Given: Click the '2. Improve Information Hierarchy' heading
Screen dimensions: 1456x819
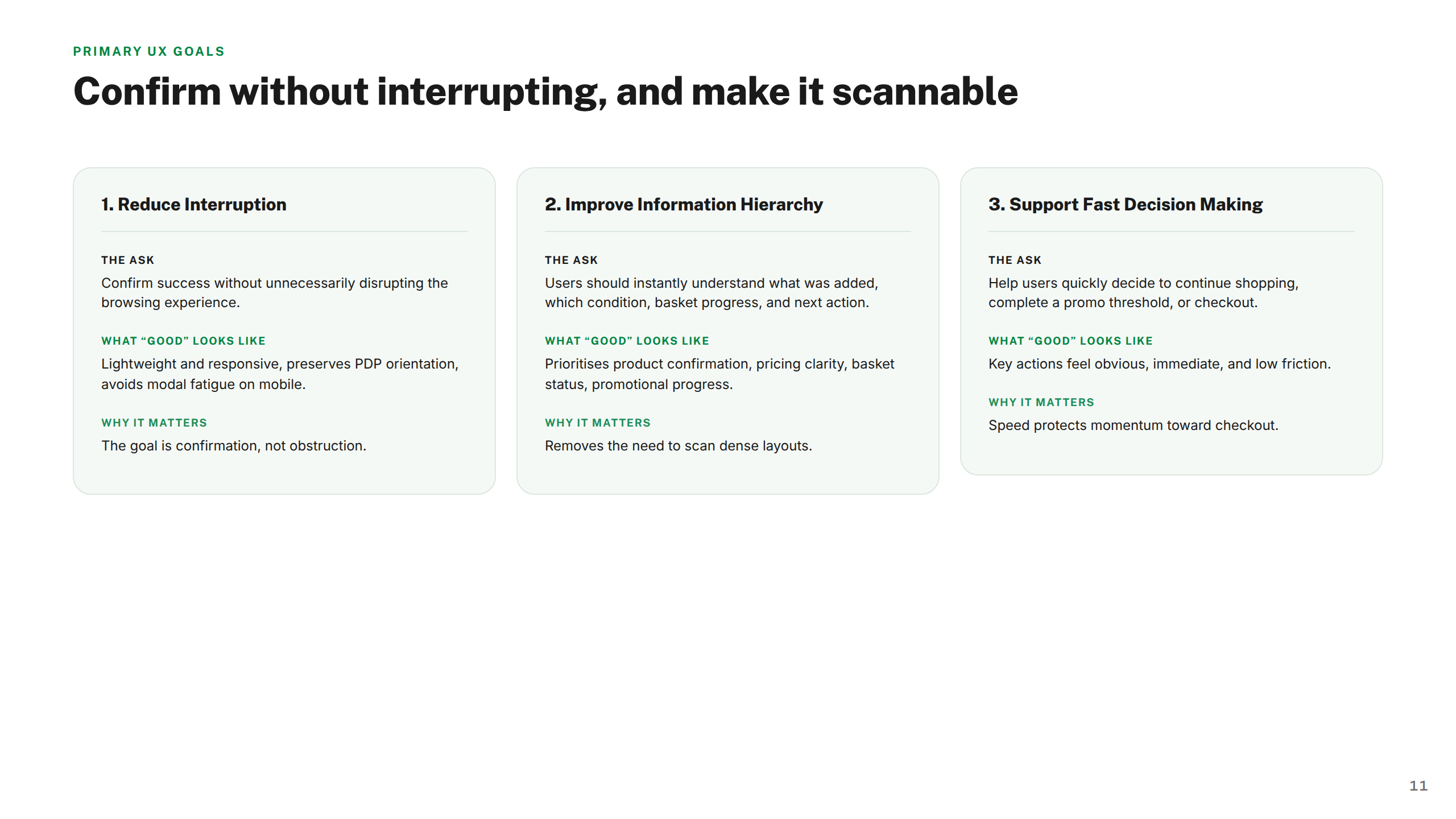Looking at the screenshot, I should tap(684, 204).
